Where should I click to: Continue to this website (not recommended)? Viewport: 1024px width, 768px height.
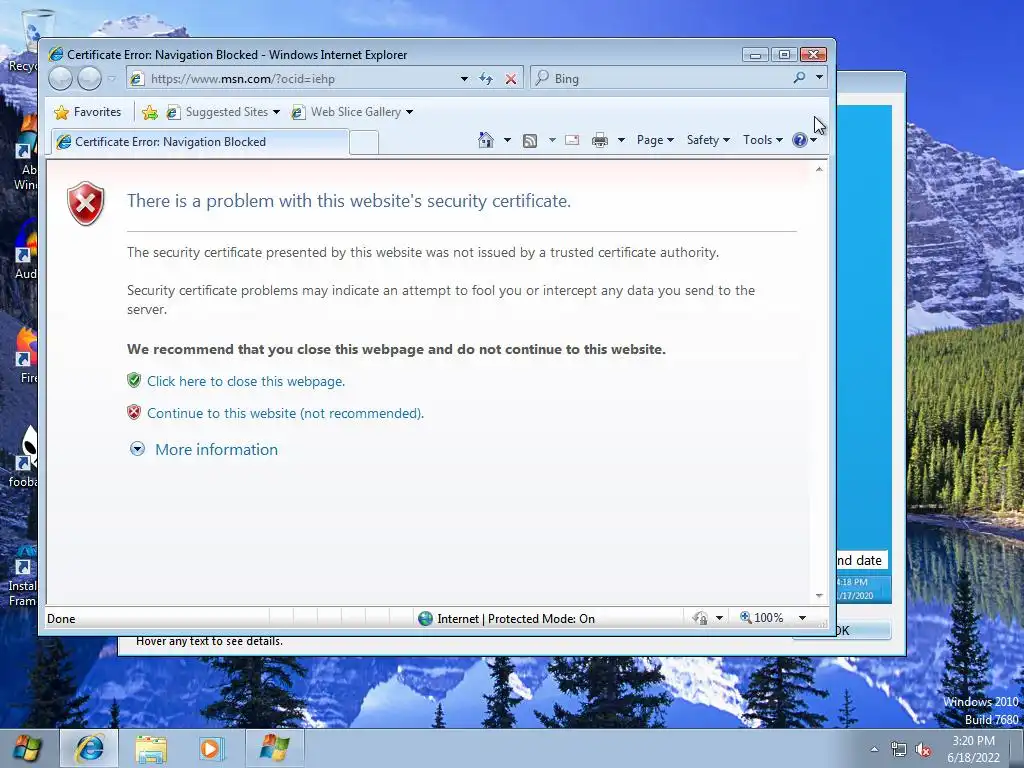(x=285, y=413)
